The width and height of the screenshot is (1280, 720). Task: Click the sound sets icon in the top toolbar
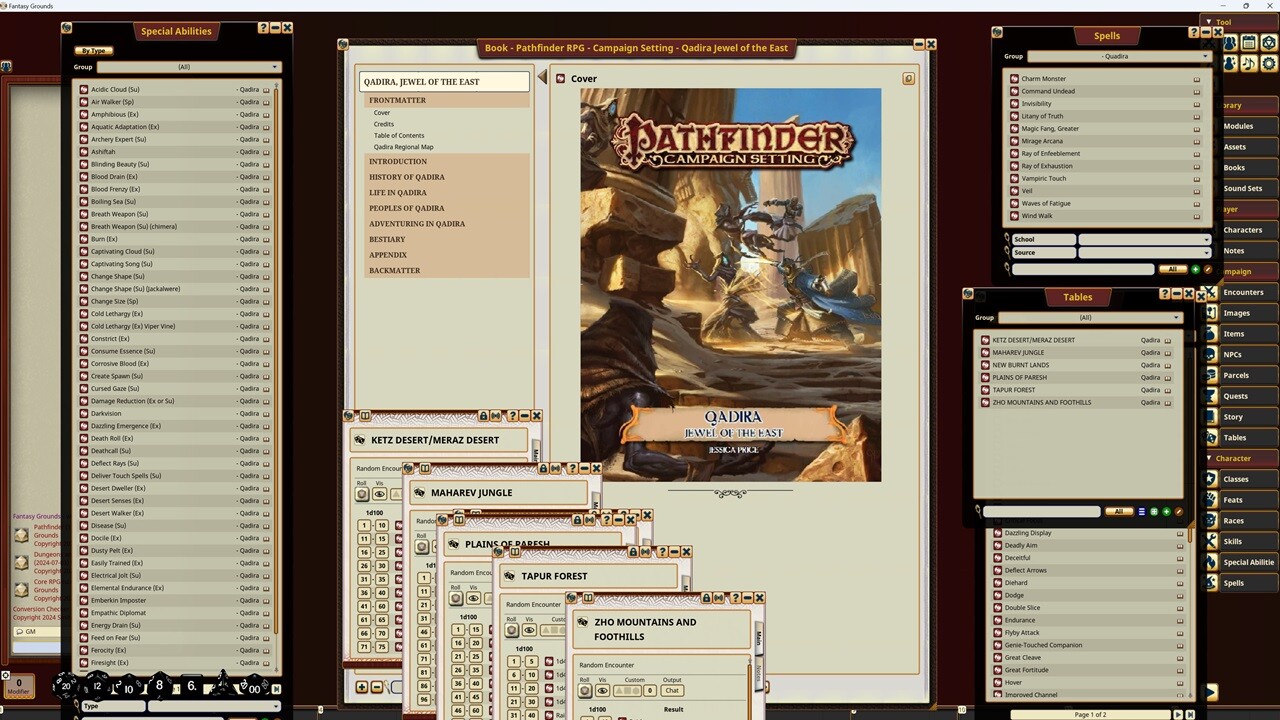point(1248,63)
